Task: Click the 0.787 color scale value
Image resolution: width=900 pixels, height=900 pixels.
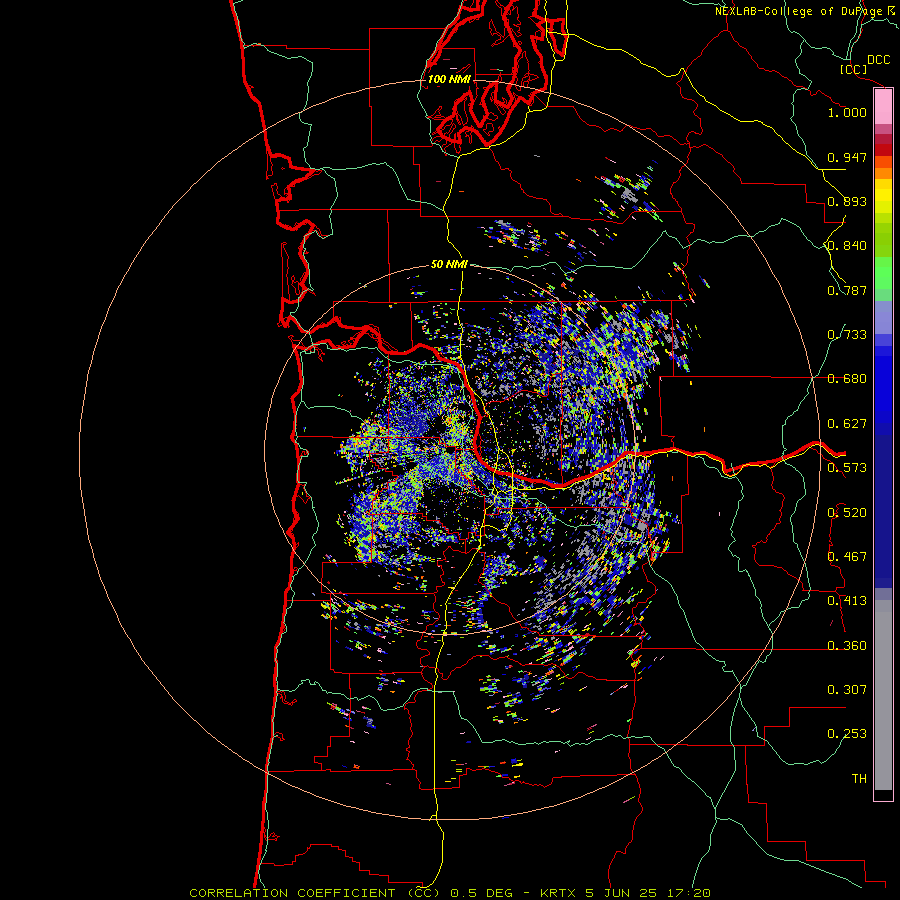Action: click(847, 290)
